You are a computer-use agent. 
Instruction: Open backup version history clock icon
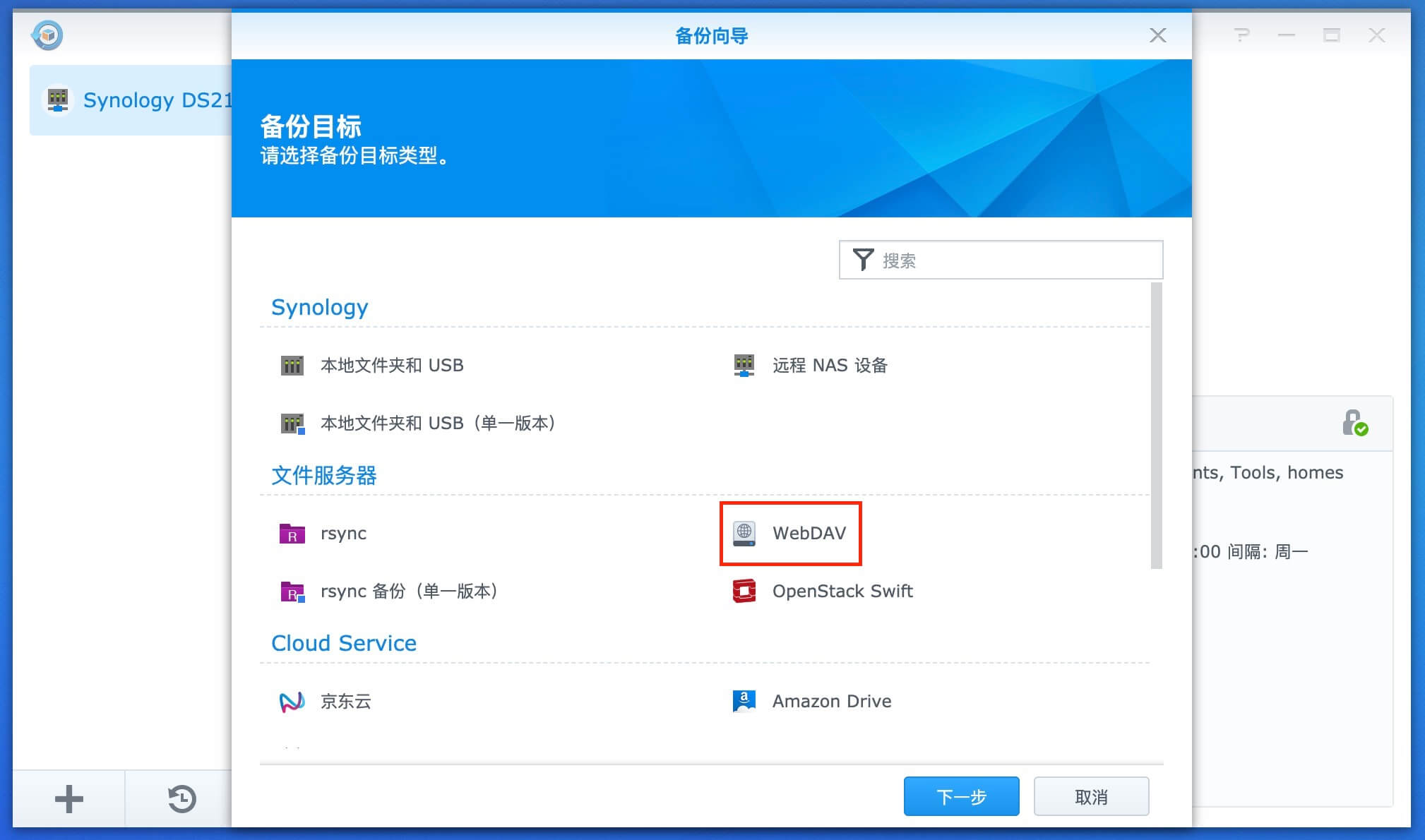[x=181, y=799]
